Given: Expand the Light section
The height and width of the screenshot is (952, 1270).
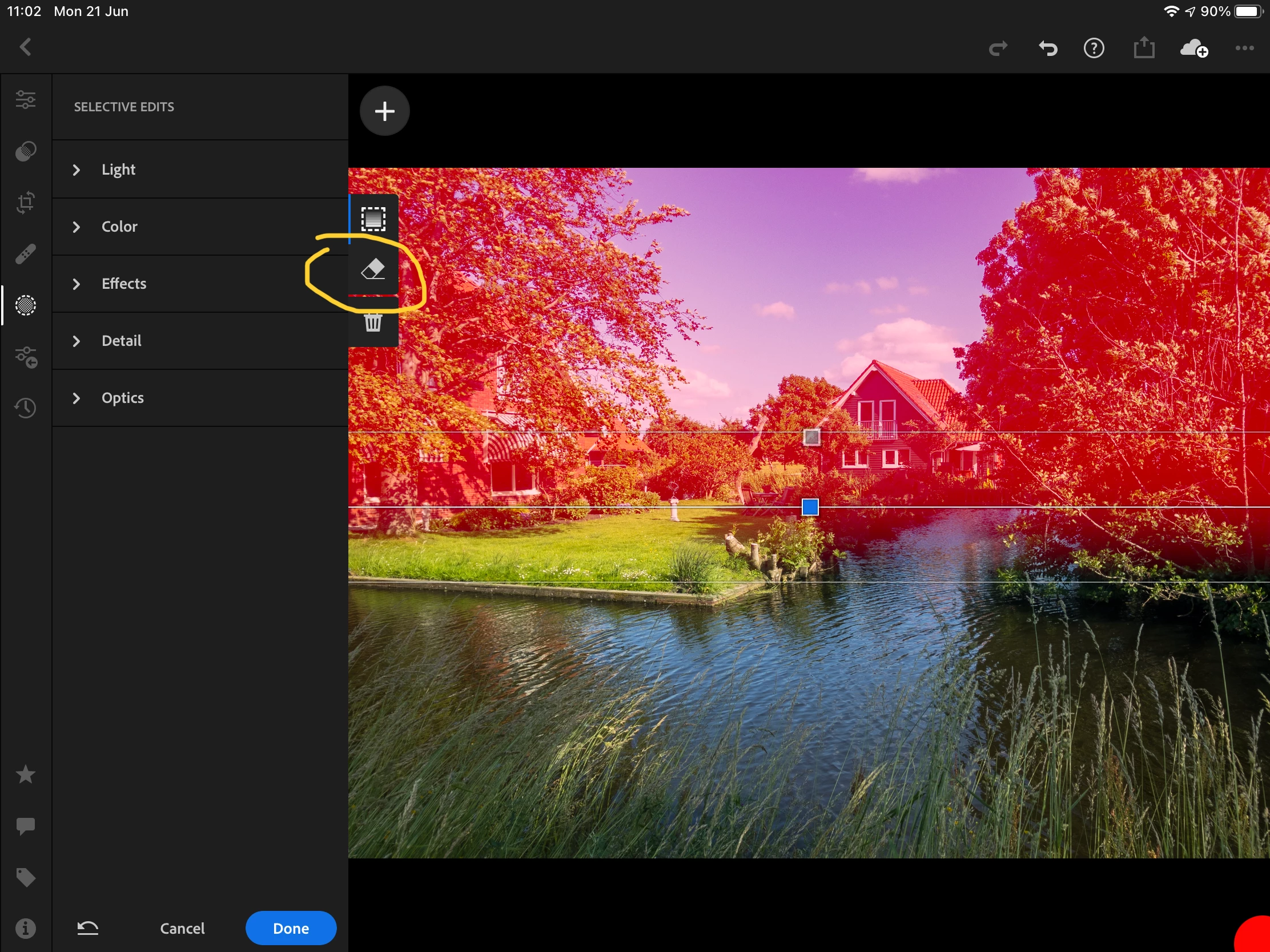Looking at the screenshot, I should 118,170.
